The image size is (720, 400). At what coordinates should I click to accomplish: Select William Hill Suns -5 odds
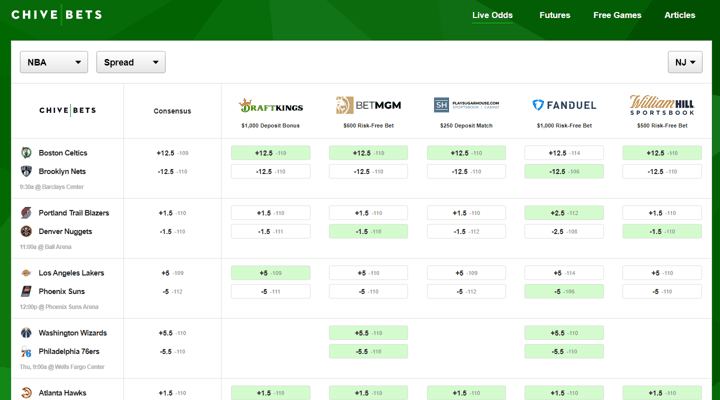(662, 291)
